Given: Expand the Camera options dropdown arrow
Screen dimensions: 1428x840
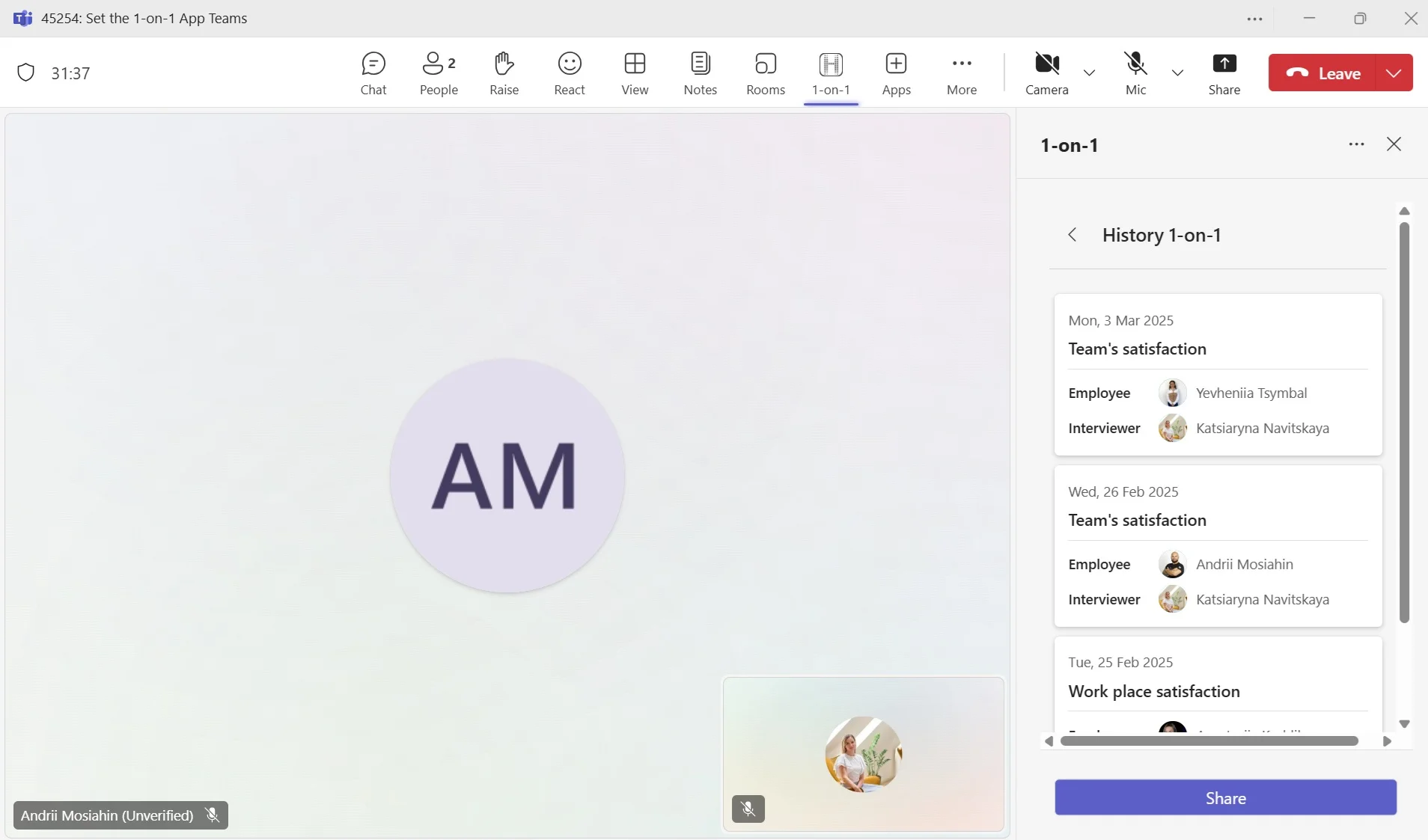Looking at the screenshot, I should click(x=1089, y=73).
